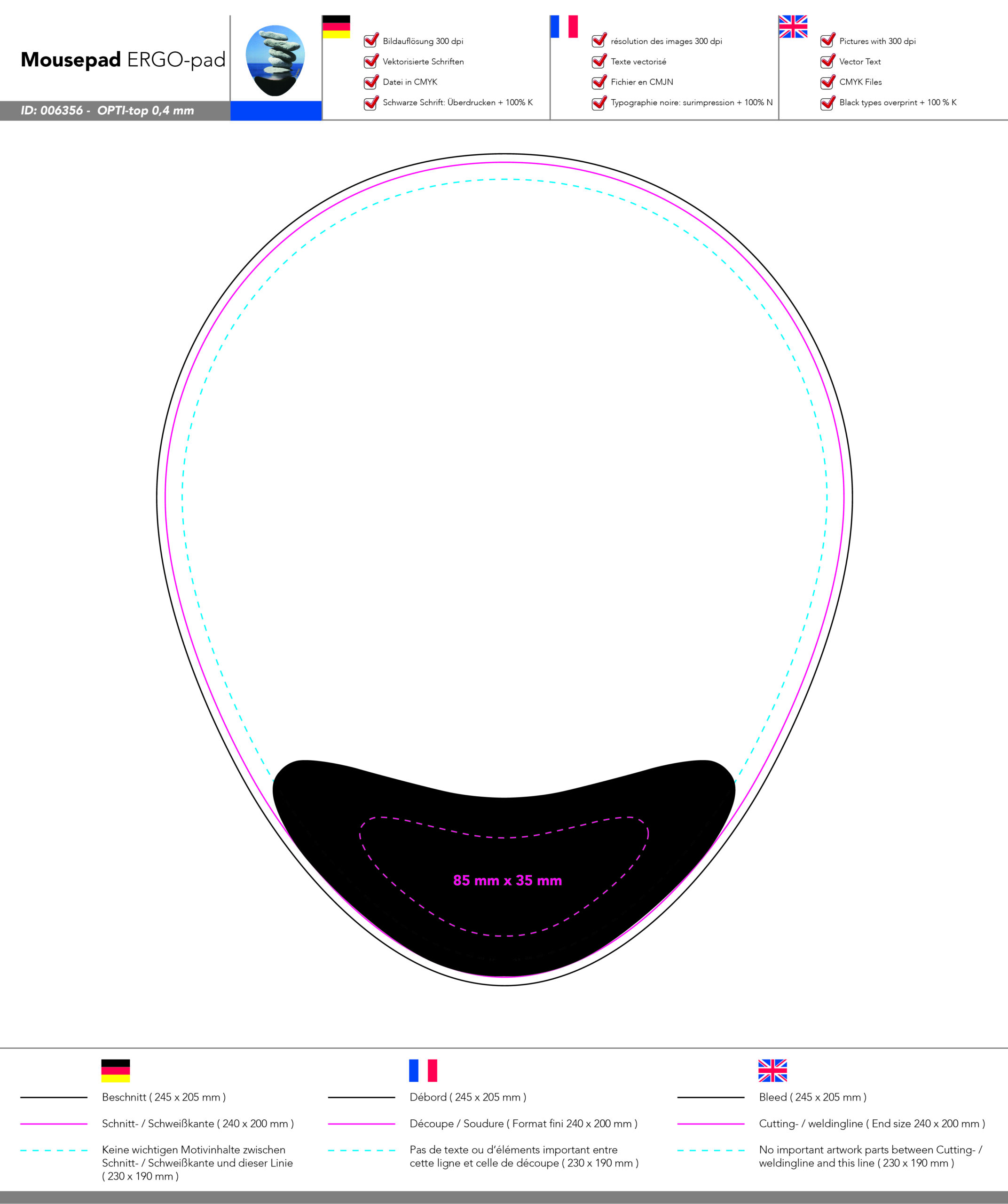Click the Mousepad ERGO-pad title
The height and width of the screenshot is (1204, 1008).
coord(123,60)
